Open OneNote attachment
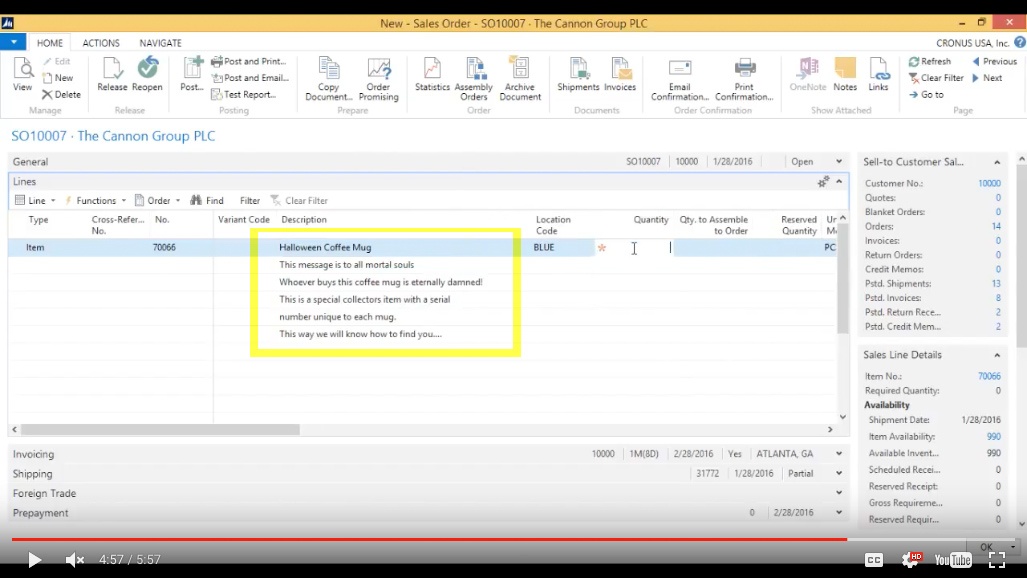 click(x=808, y=75)
